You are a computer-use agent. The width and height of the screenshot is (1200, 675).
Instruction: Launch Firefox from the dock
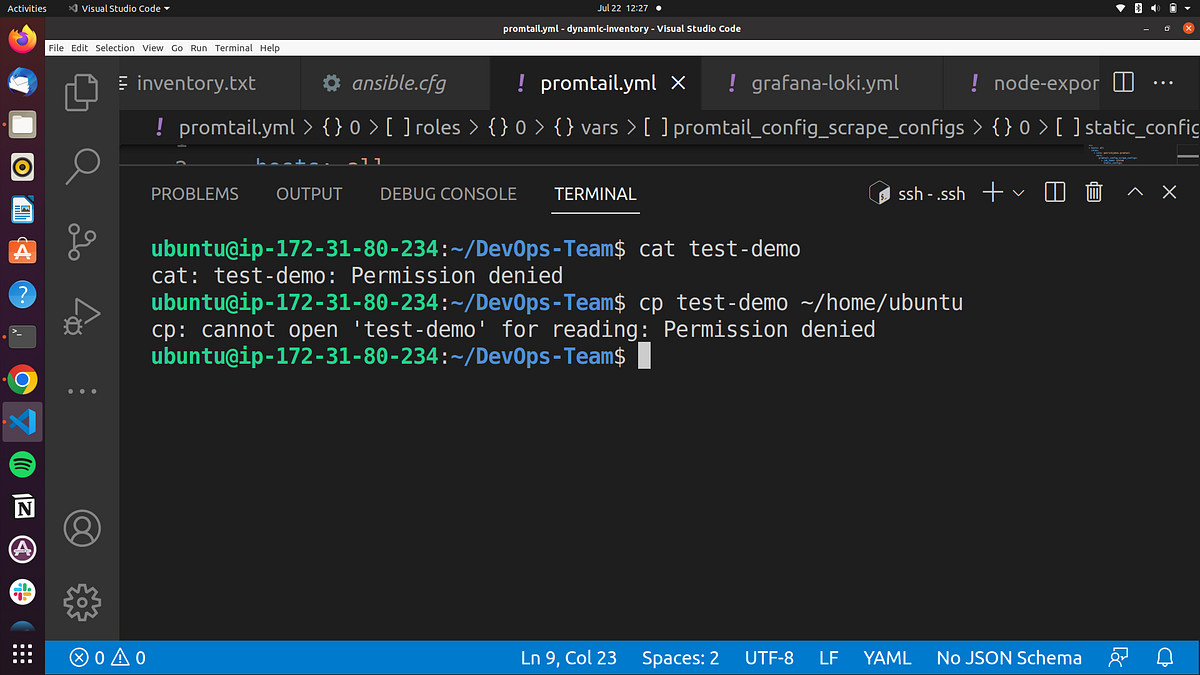tap(22, 41)
